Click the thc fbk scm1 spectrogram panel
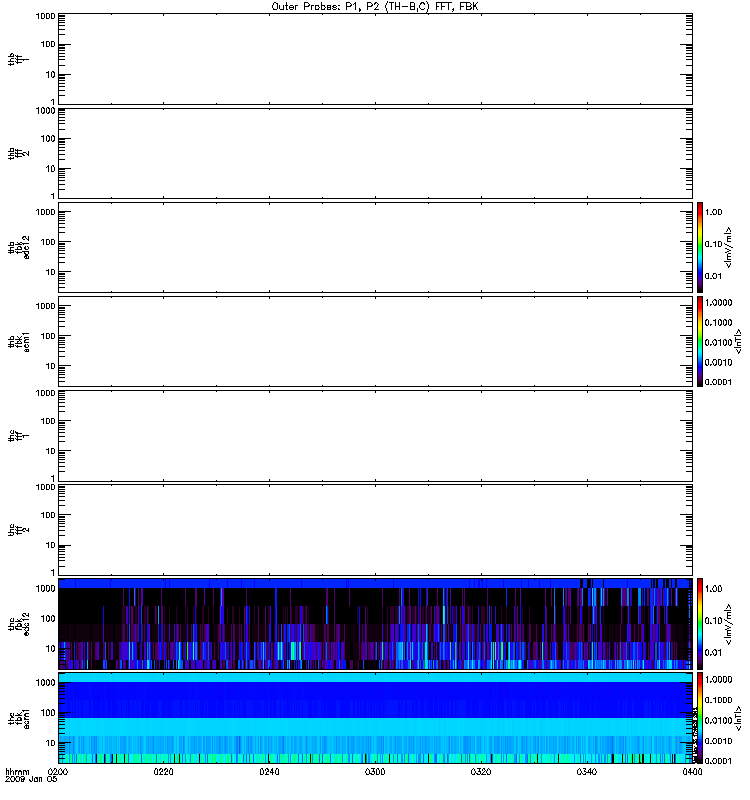The width and height of the screenshot is (750, 800). click(x=376, y=718)
